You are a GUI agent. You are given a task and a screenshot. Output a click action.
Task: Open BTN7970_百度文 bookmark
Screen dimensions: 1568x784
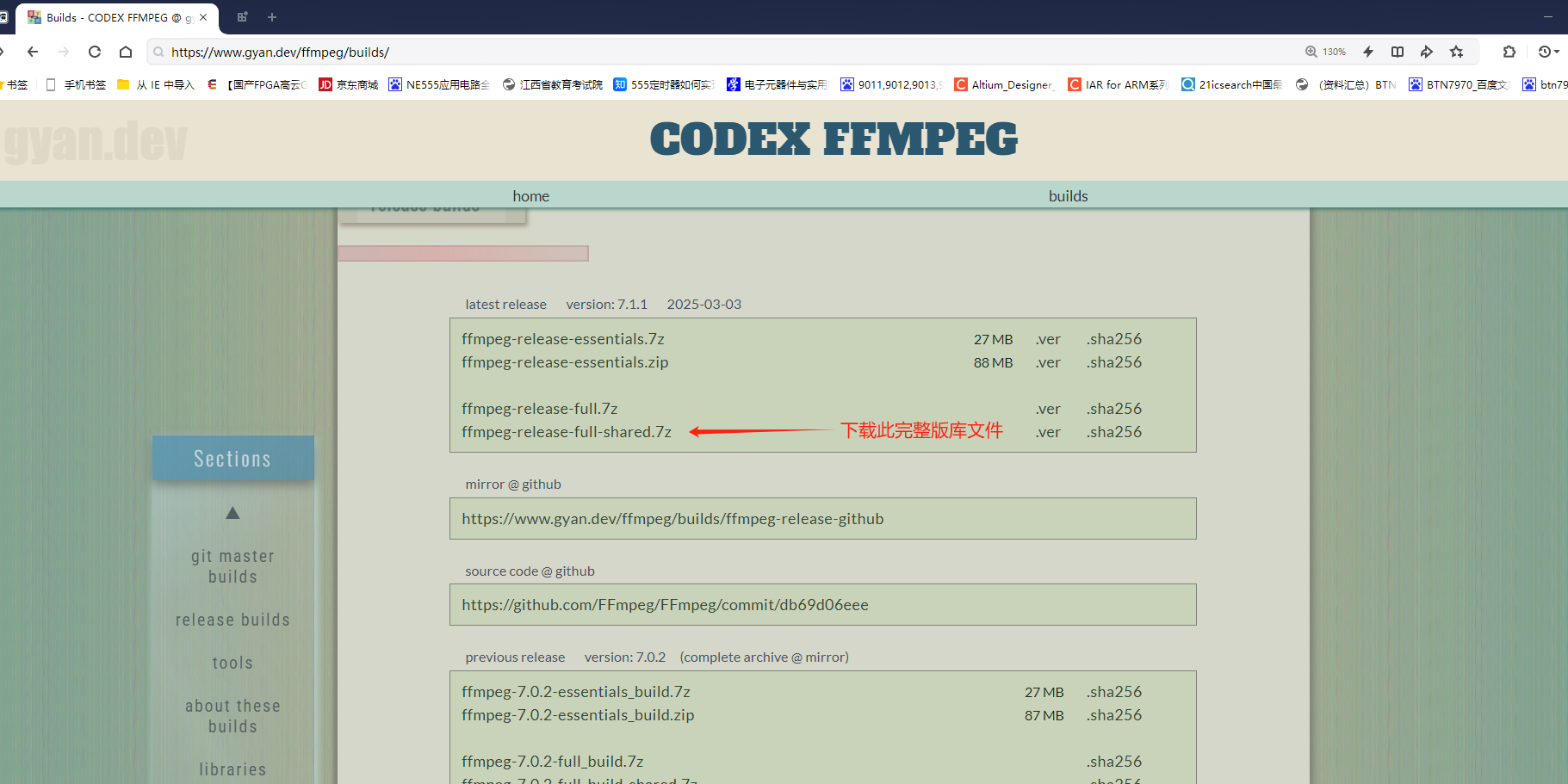(x=1460, y=84)
